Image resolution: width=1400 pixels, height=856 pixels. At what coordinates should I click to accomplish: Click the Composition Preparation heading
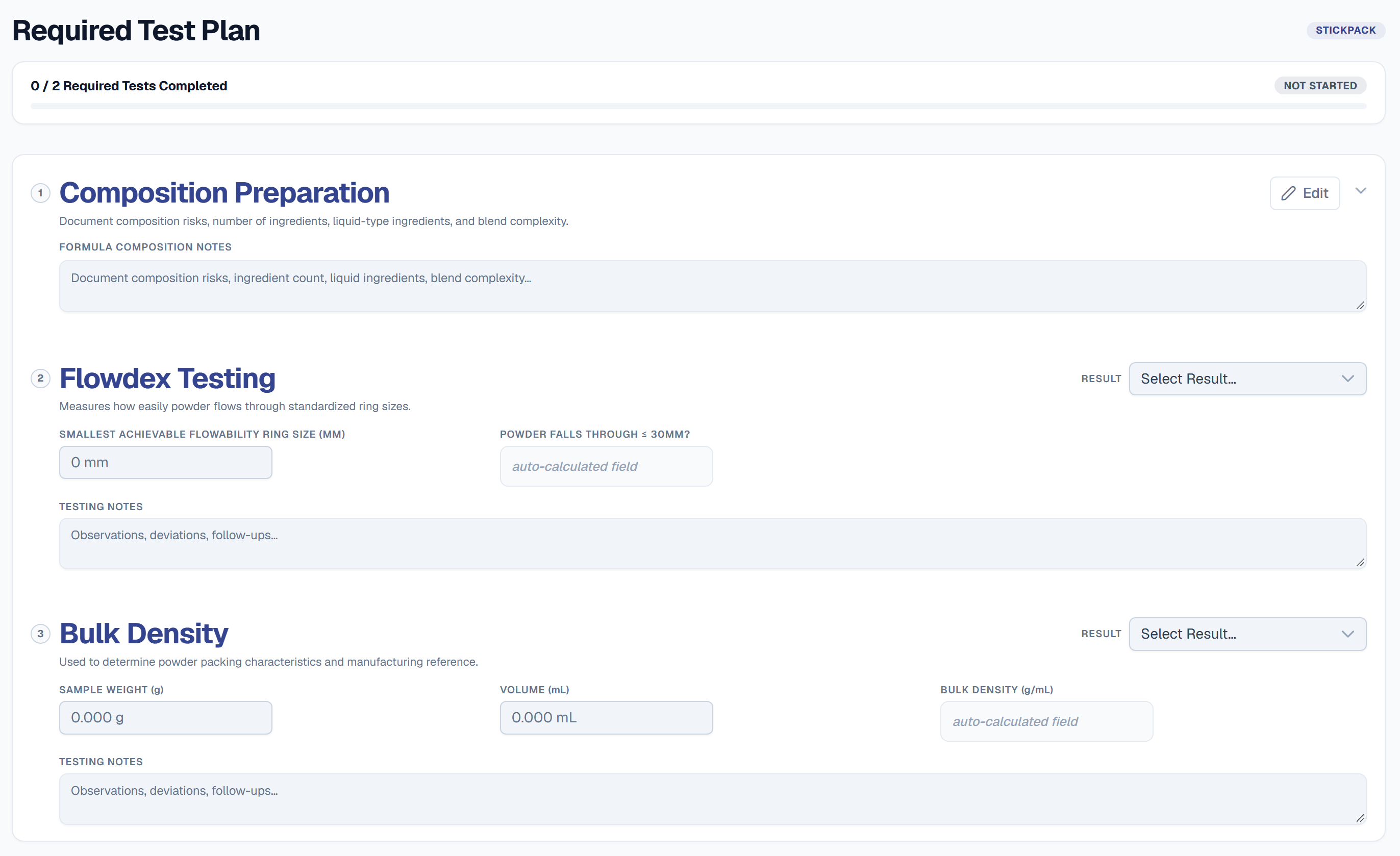tap(224, 193)
